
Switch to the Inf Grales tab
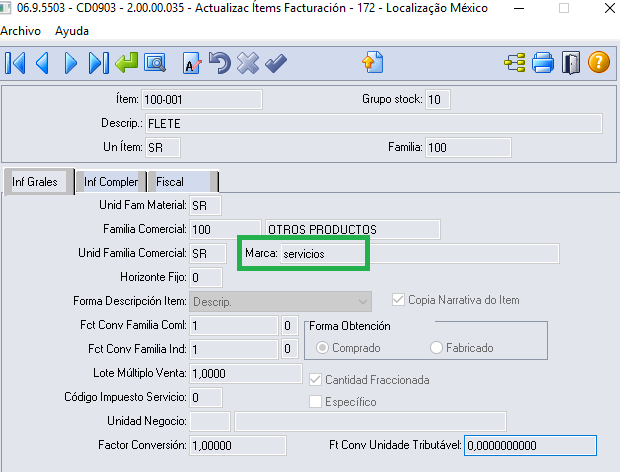pos(39,182)
